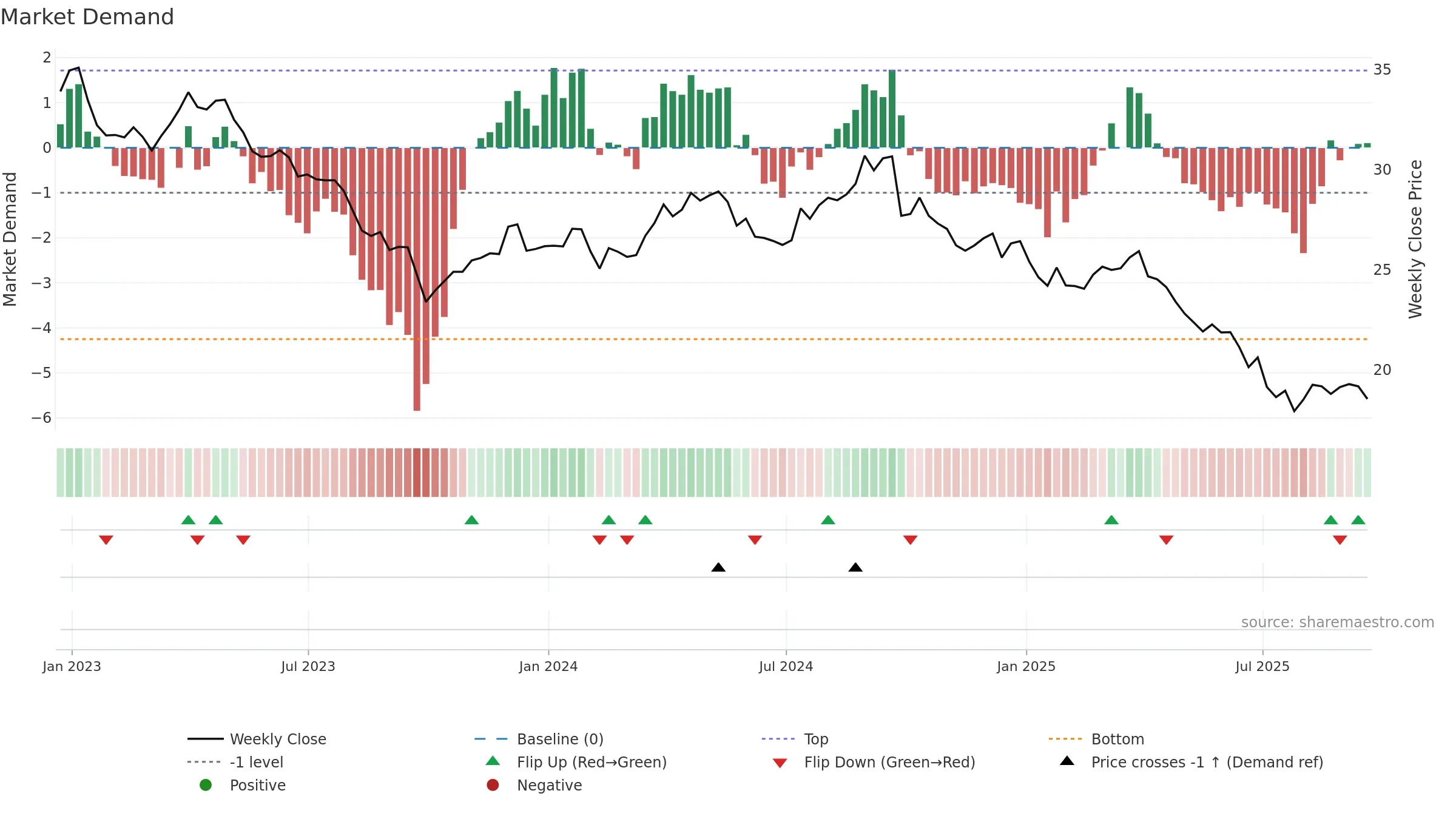The height and width of the screenshot is (819, 1456).
Task: Click the Weekly Close Price axis title
Action: pyautogui.click(x=1415, y=239)
